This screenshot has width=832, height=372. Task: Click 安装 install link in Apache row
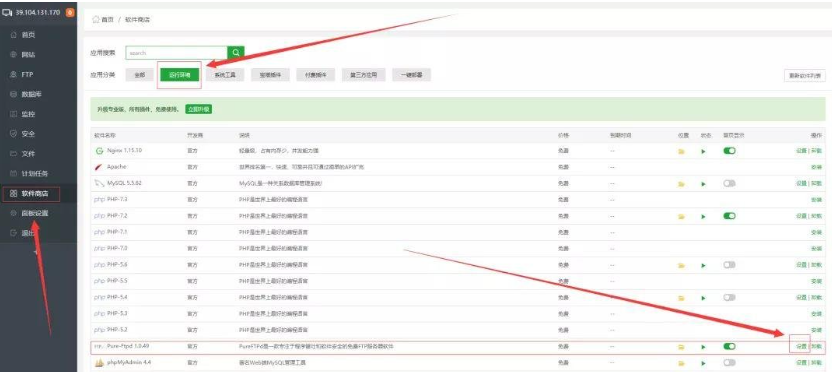tap(816, 167)
